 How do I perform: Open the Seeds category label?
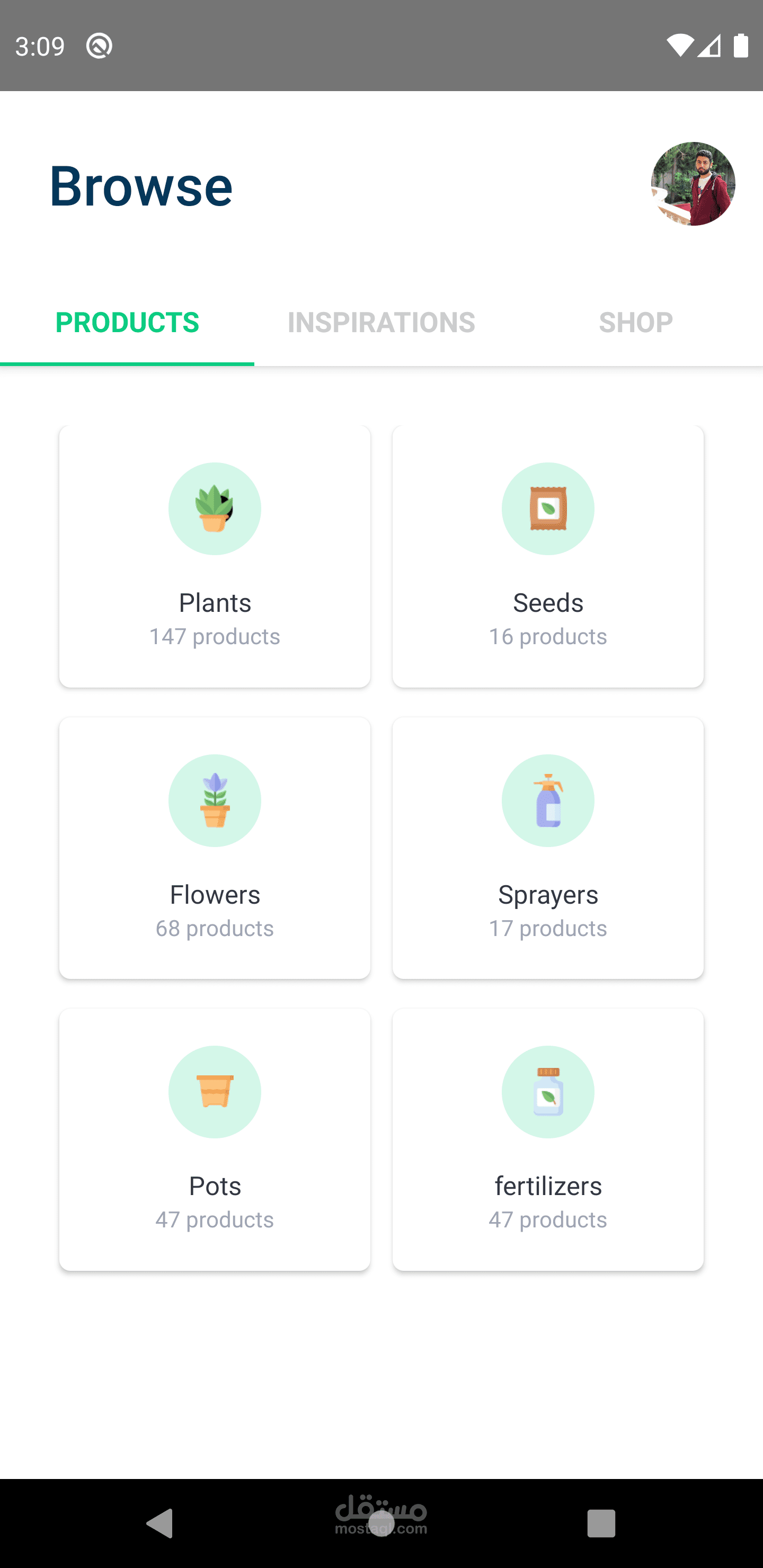coord(547,603)
